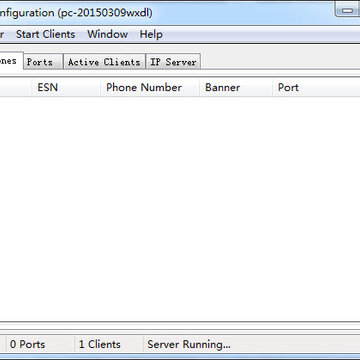Click the 0 Ports status bar pane
Image resolution: width=360 pixels, height=360 pixels.
coord(40,344)
